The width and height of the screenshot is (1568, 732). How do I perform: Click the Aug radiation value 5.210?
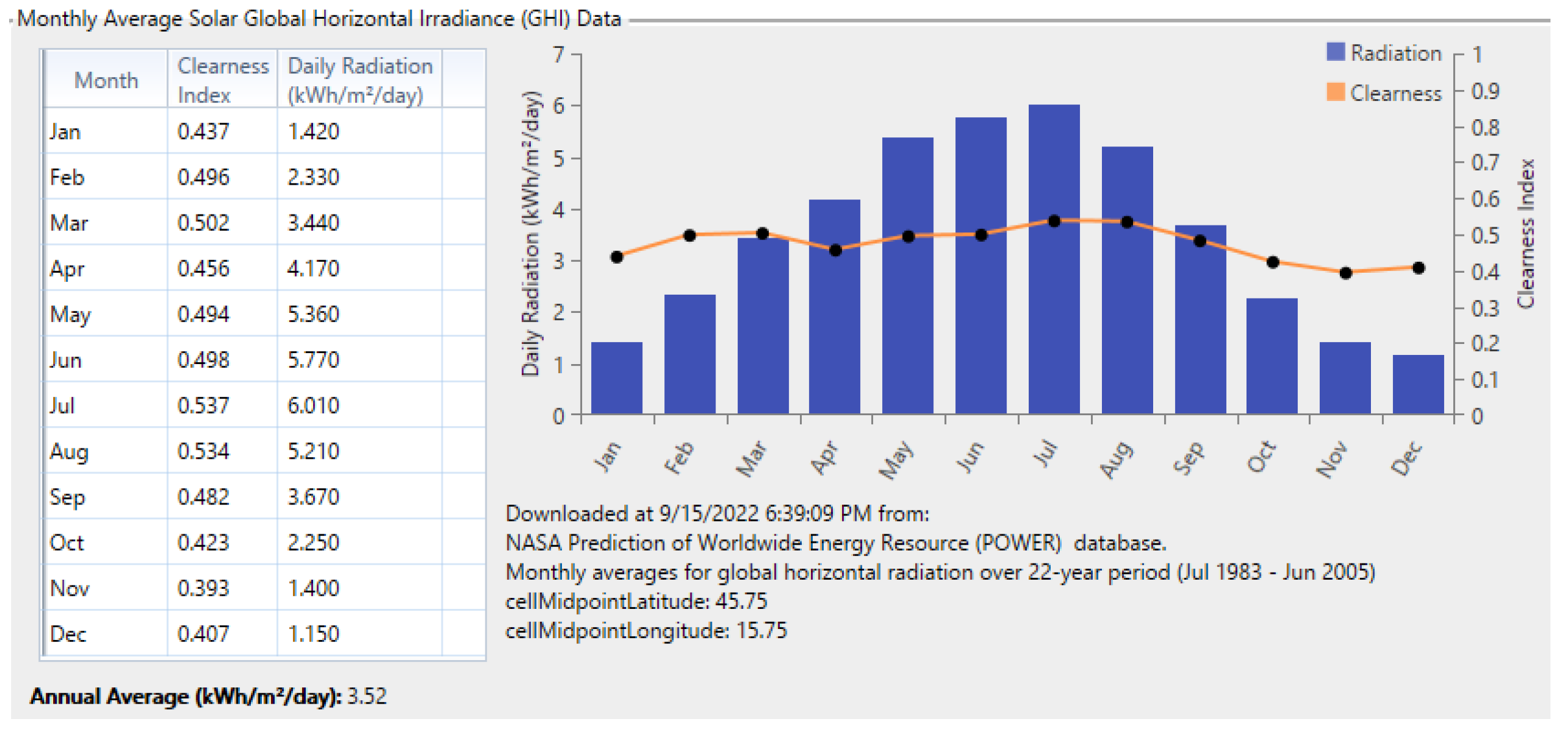coord(313,451)
